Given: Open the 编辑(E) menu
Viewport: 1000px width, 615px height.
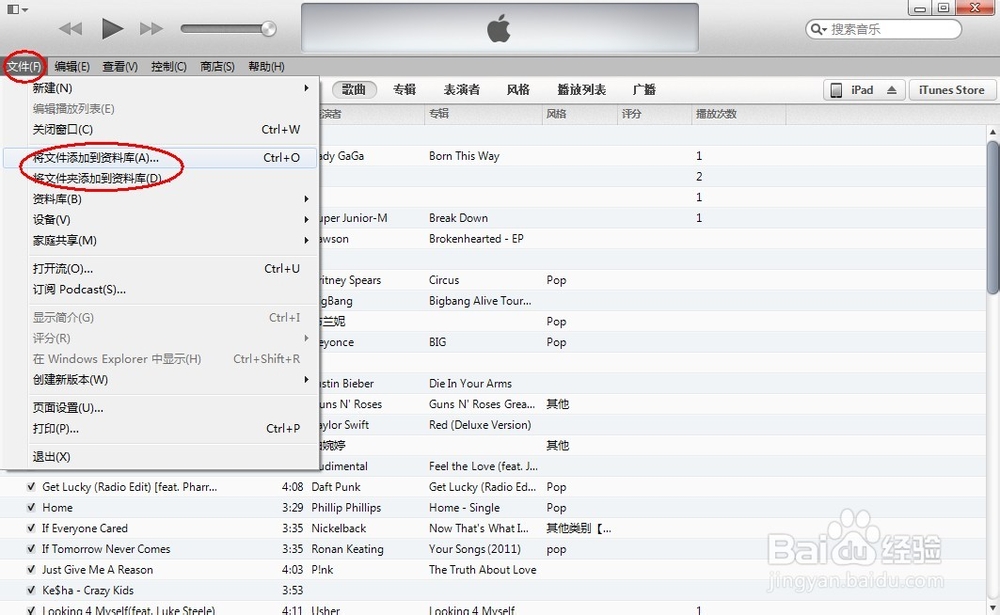Looking at the screenshot, I should [x=72, y=66].
